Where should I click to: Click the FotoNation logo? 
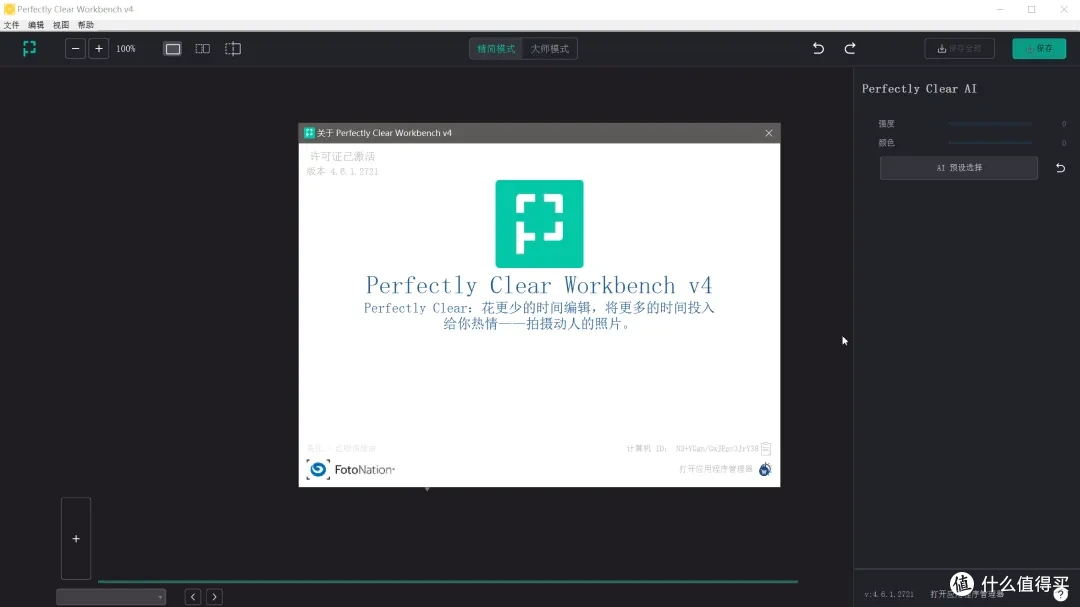tap(351, 469)
